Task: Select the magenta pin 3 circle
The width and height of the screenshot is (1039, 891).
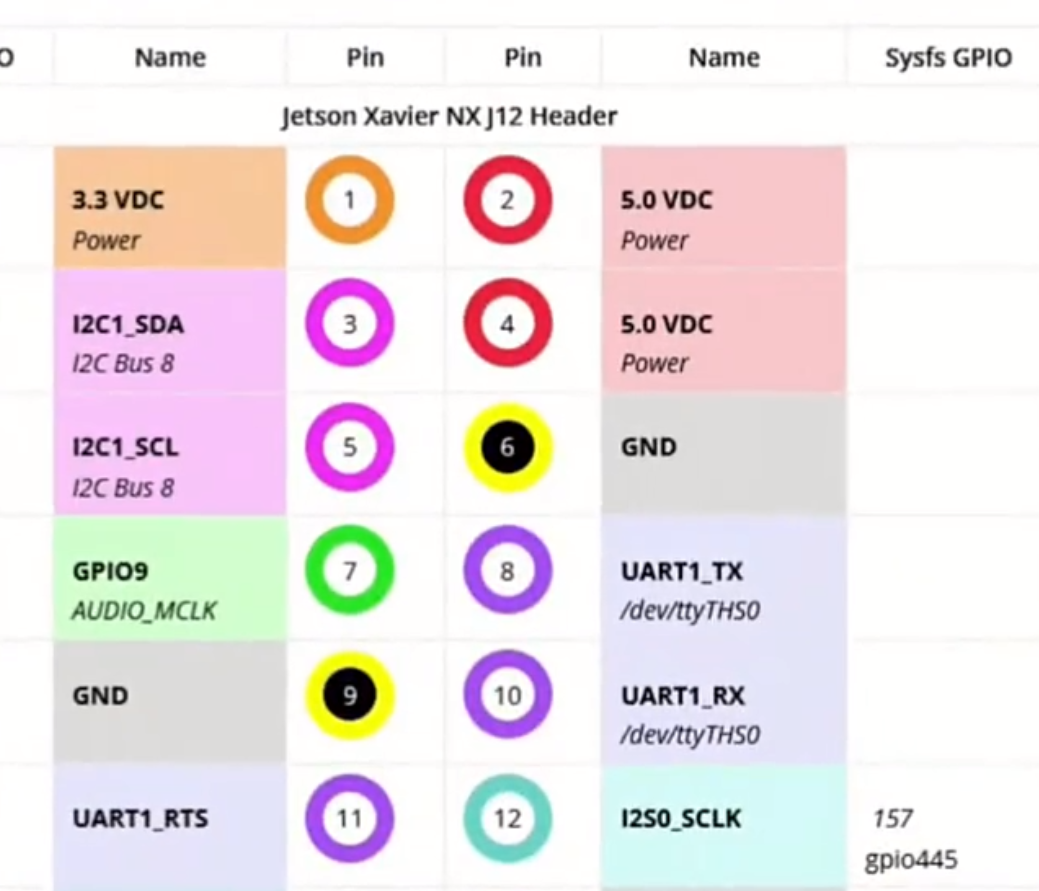Action: 349,323
